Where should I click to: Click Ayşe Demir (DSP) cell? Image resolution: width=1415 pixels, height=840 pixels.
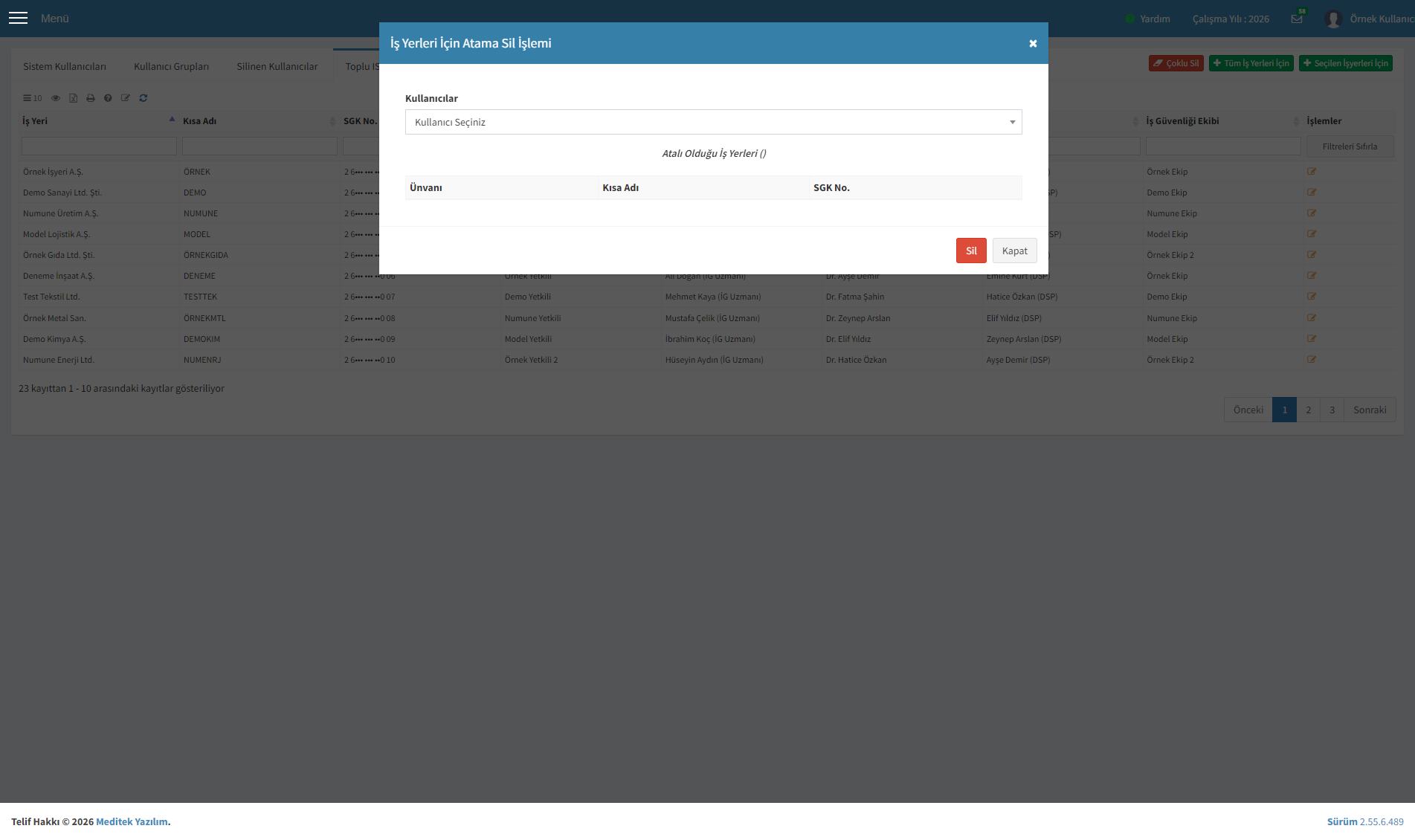[1019, 360]
